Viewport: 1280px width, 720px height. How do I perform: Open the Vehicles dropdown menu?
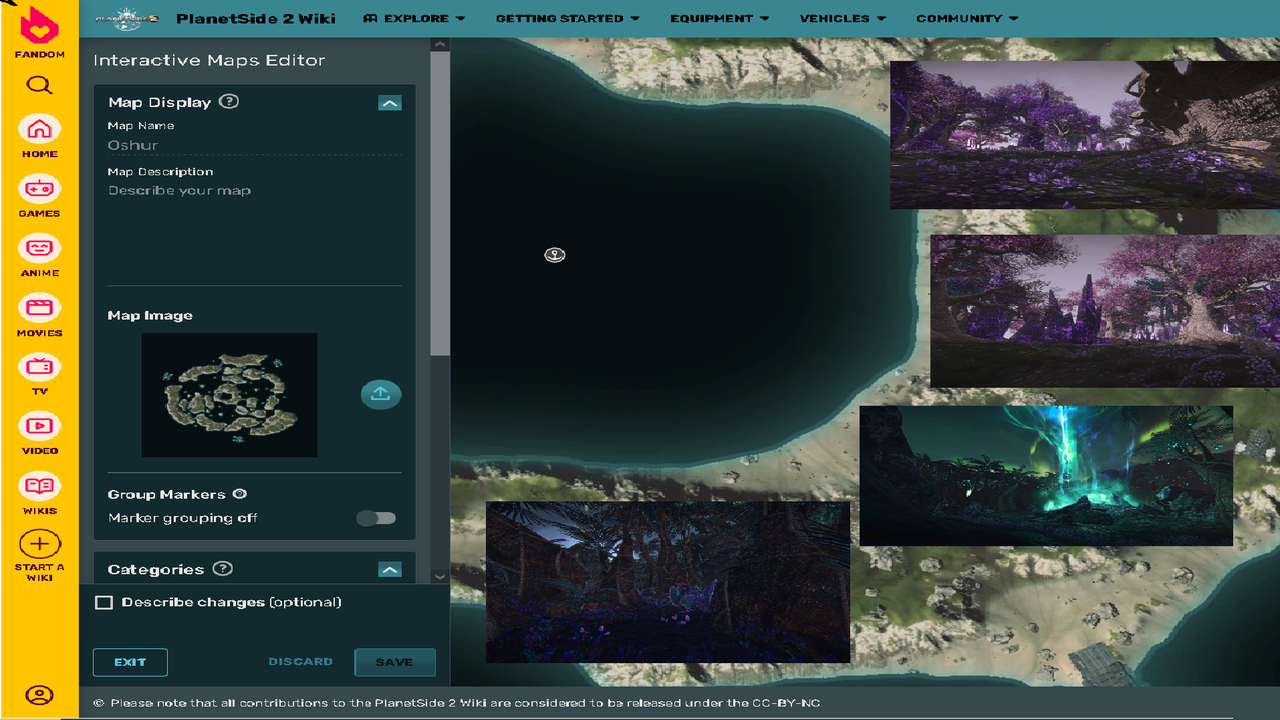843,18
